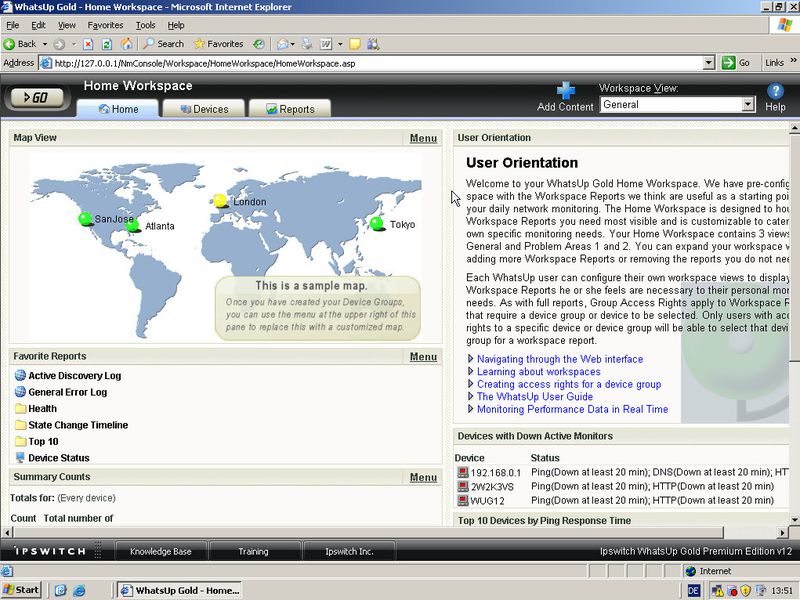Click the WhatsUp Gold GO menu button
This screenshot has height=600, width=800.
(x=37, y=97)
